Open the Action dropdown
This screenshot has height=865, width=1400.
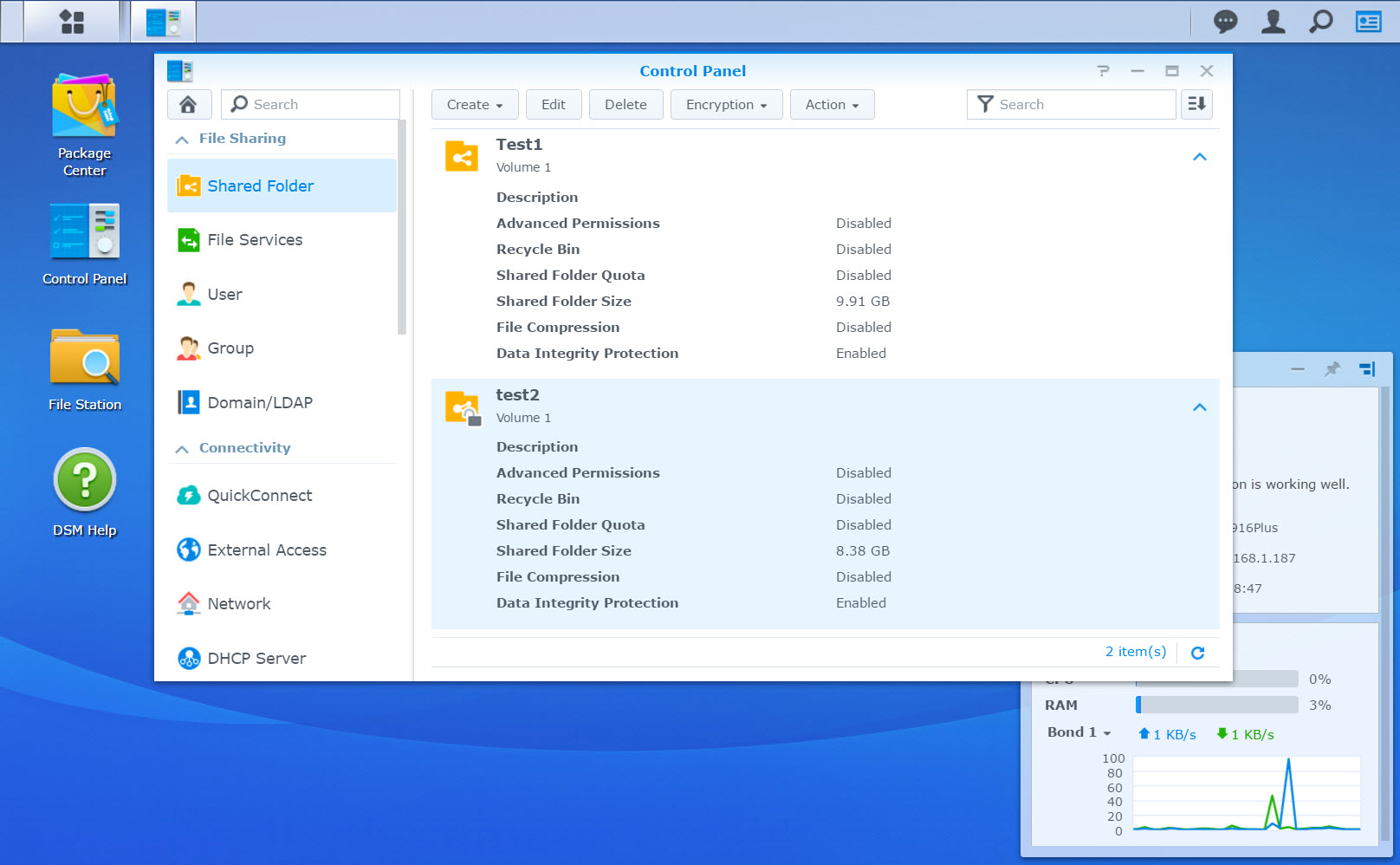coord(832,105)
